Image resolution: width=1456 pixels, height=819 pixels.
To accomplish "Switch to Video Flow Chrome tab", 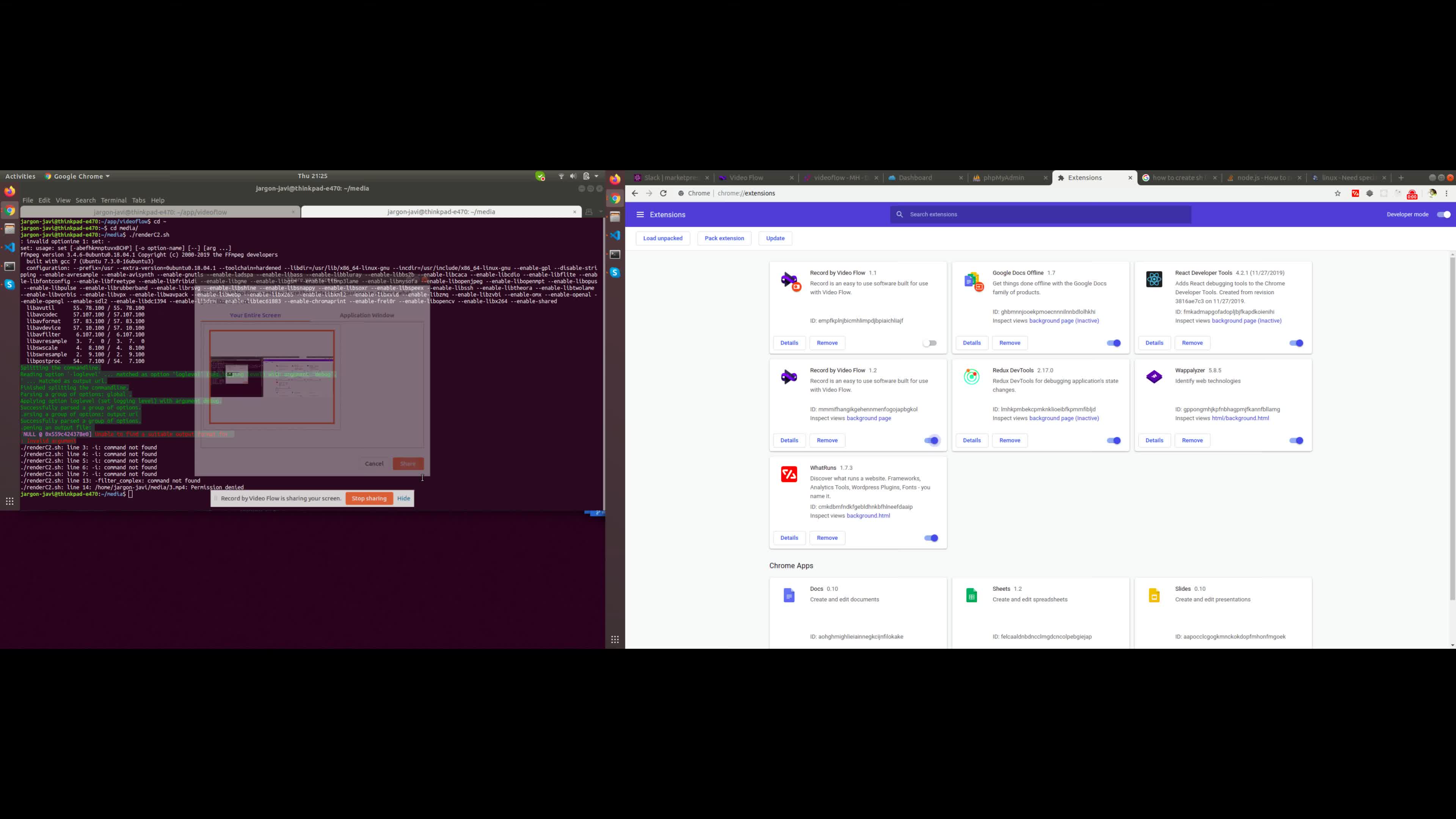I will 756,177.
